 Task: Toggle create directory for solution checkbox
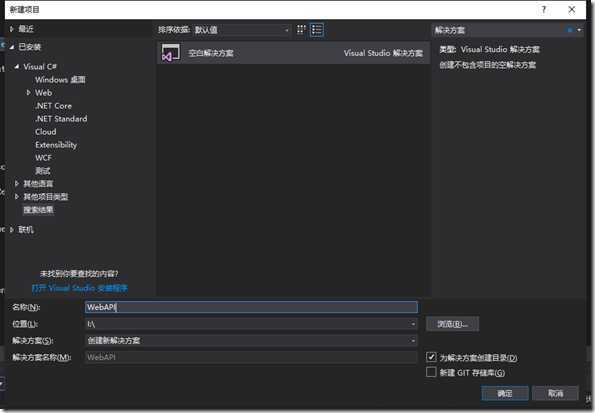[x=431, y=357]
